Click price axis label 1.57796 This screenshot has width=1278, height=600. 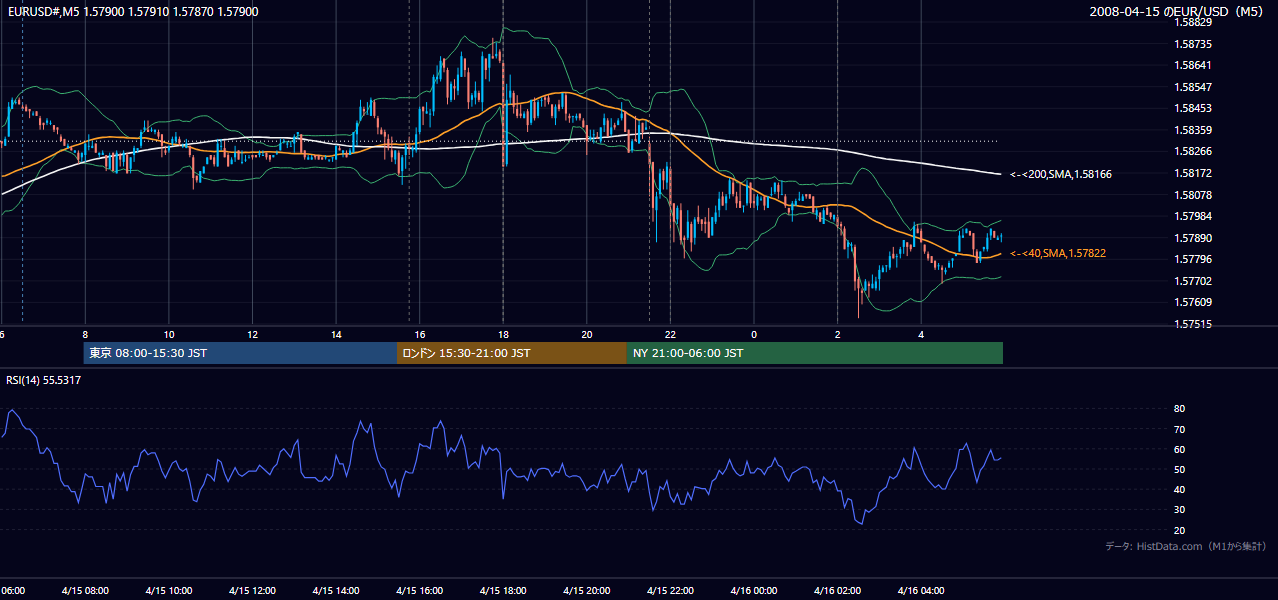(x=1195, y=260)
